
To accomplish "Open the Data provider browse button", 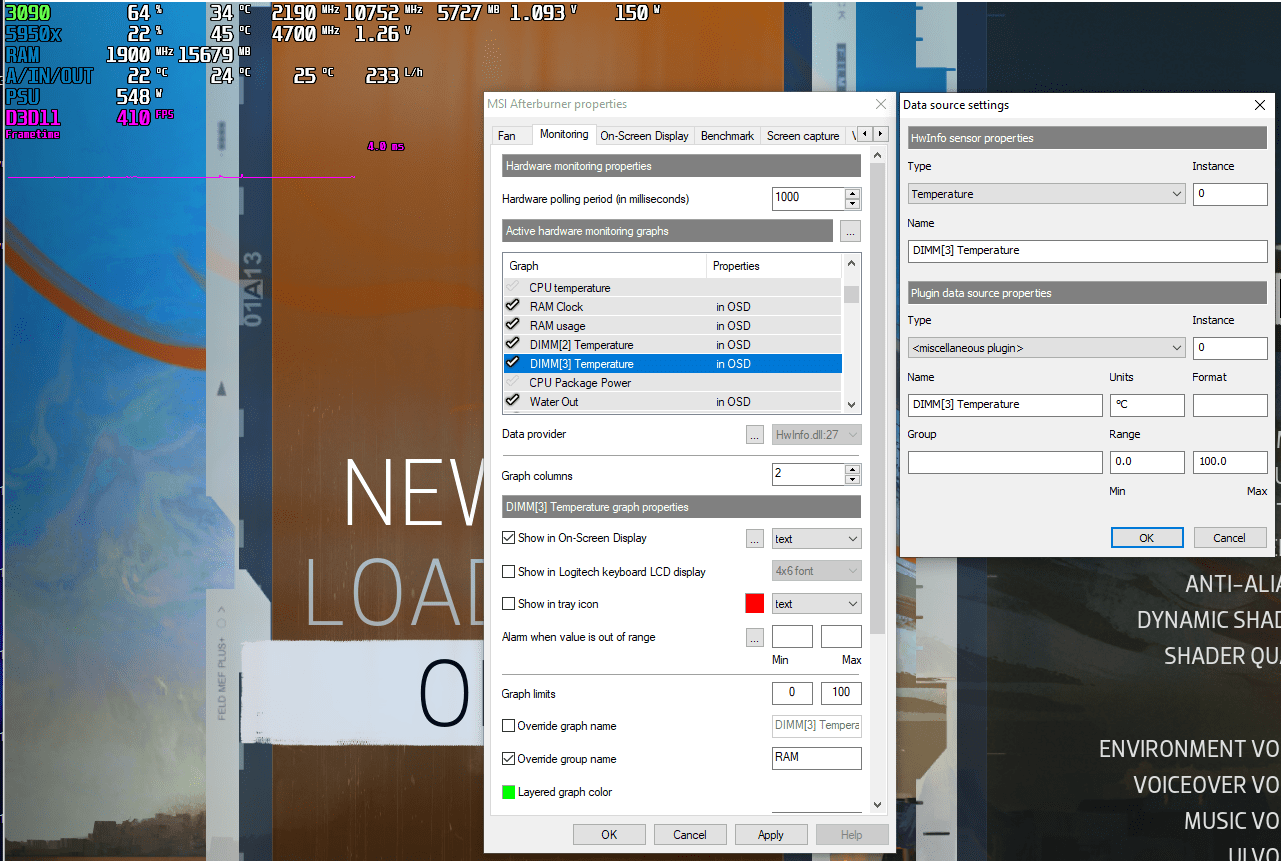I will [x=756, y=435].
